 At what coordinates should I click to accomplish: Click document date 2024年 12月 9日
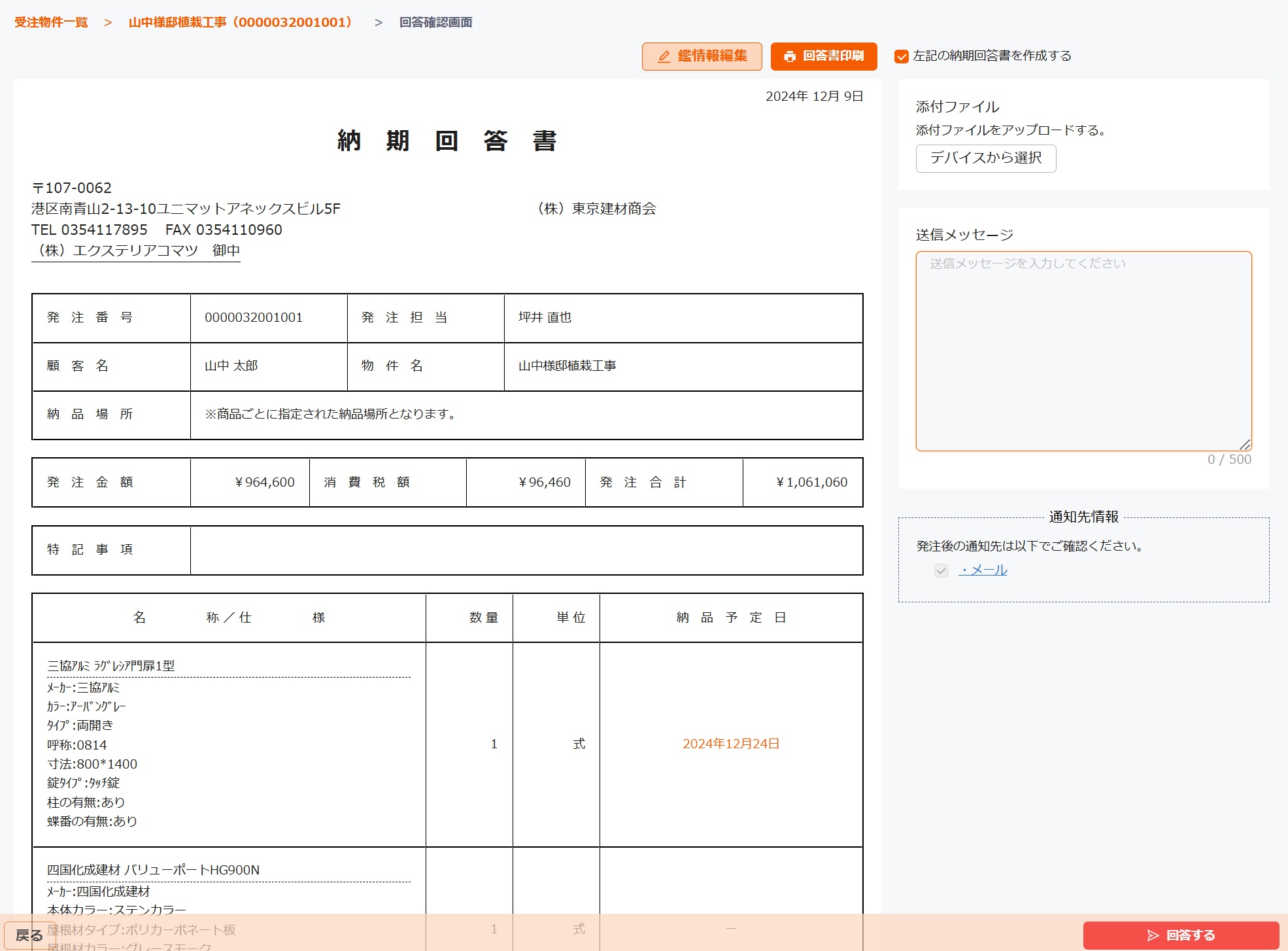[x=815, y=97]
